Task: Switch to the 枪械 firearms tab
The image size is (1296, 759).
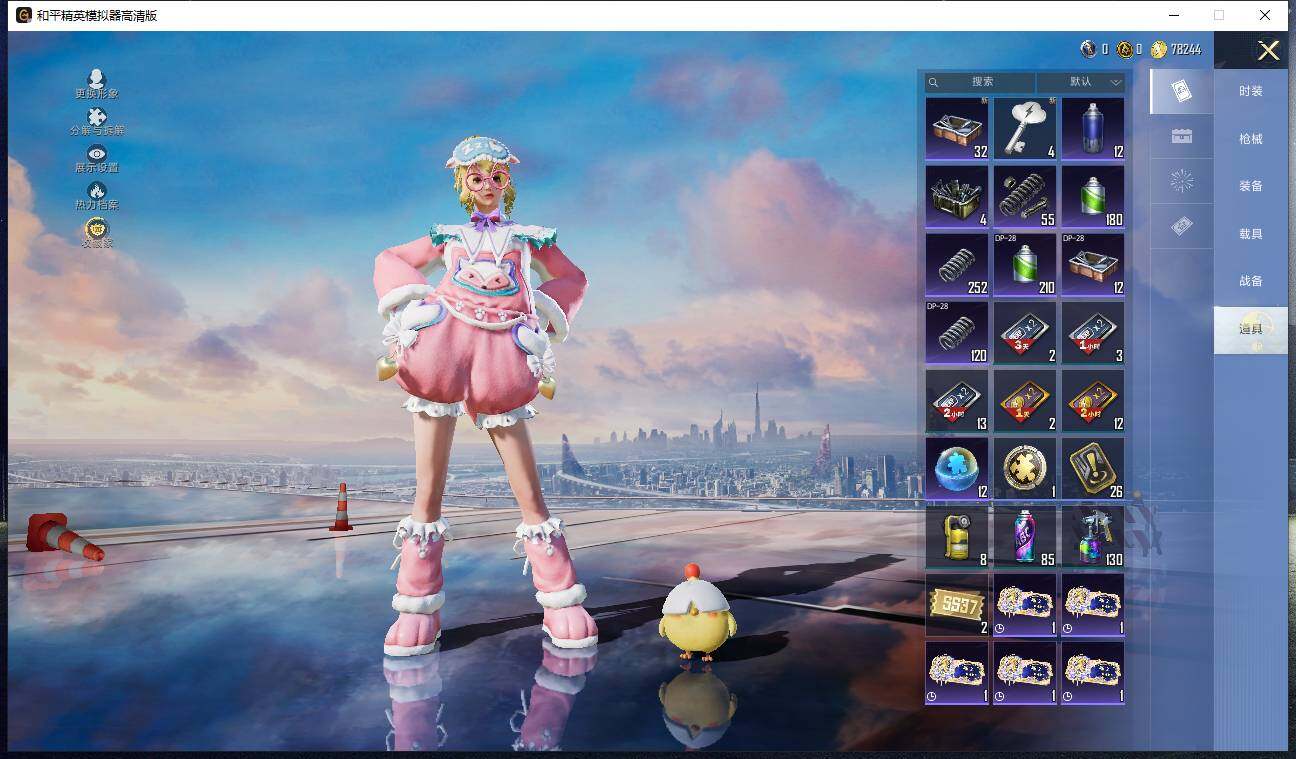Action: 1251,139
